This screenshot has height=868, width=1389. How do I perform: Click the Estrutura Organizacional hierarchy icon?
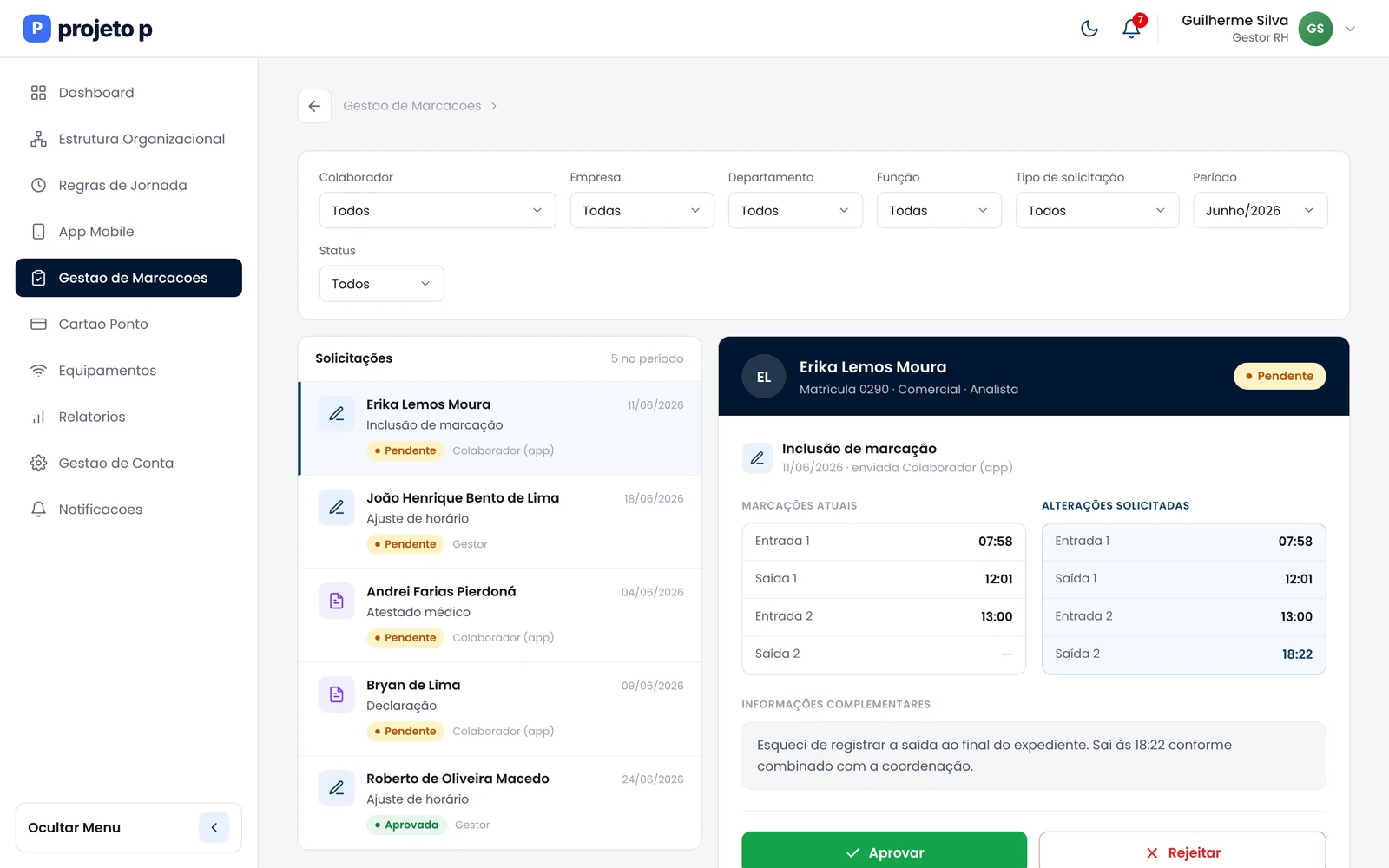(38, 139)
